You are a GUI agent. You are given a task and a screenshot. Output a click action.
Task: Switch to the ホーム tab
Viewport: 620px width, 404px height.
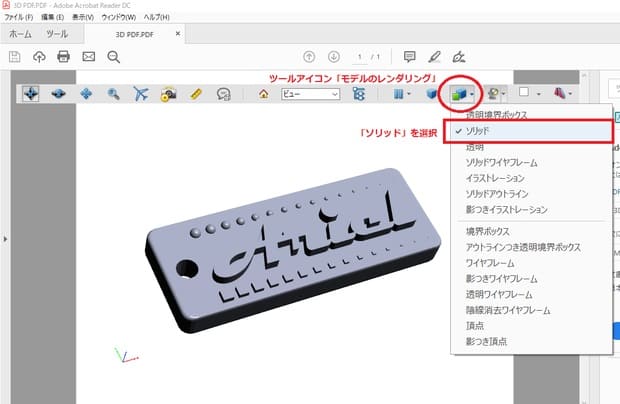(x=20, y=34)
